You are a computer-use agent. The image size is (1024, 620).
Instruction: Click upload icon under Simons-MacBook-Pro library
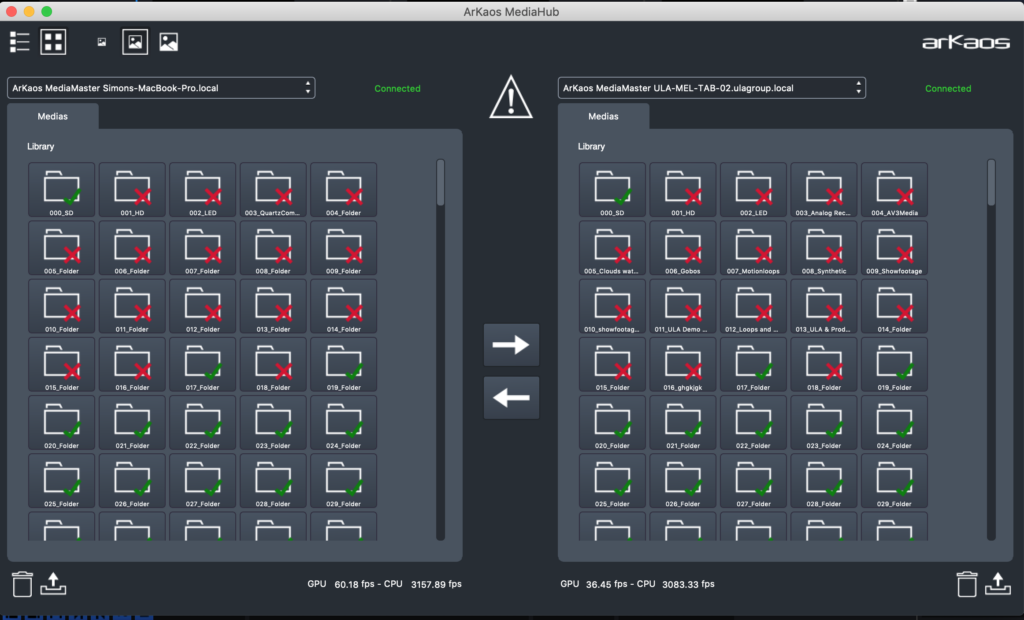(54, 583)
